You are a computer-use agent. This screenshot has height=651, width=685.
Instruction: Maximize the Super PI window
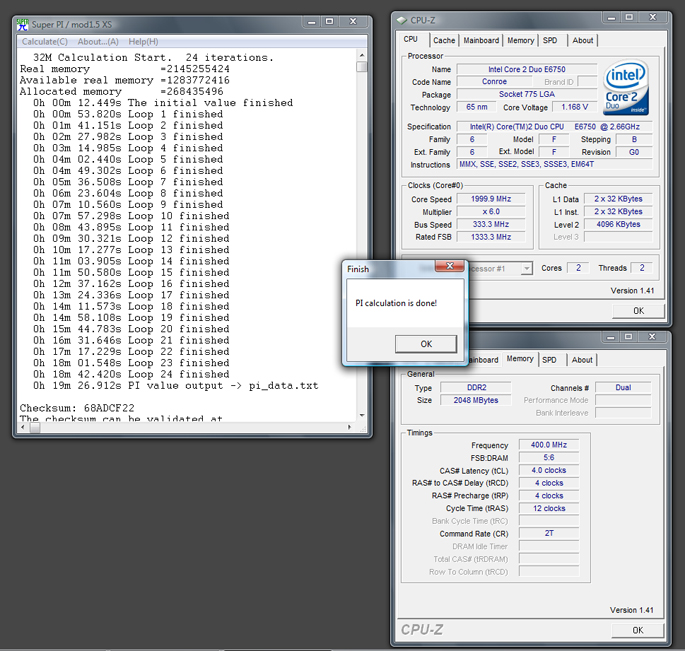pyautogui.click(x=329, y=22)
